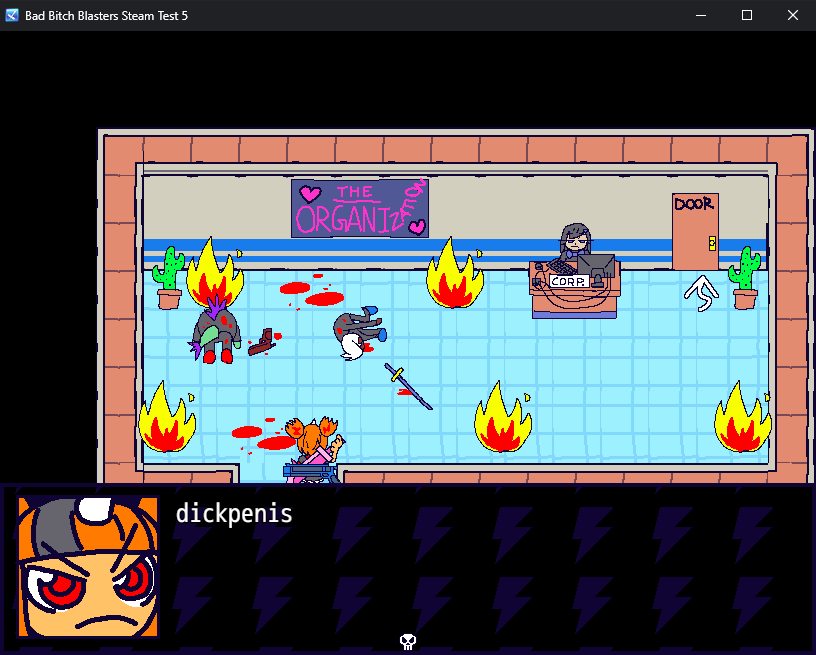Select the sword lying on the floor
Viewport: 816px width, 655px height.
tap(409, 386)
